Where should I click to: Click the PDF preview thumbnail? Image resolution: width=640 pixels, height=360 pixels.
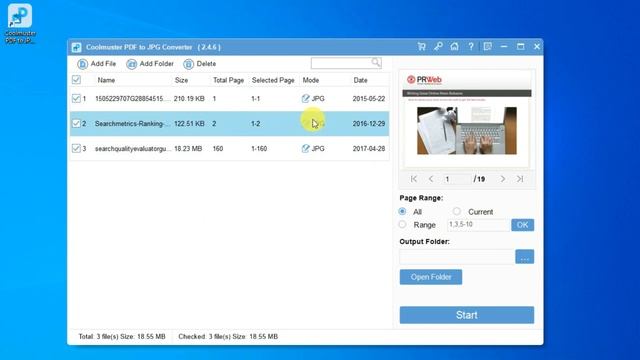[x=467, y=119]
